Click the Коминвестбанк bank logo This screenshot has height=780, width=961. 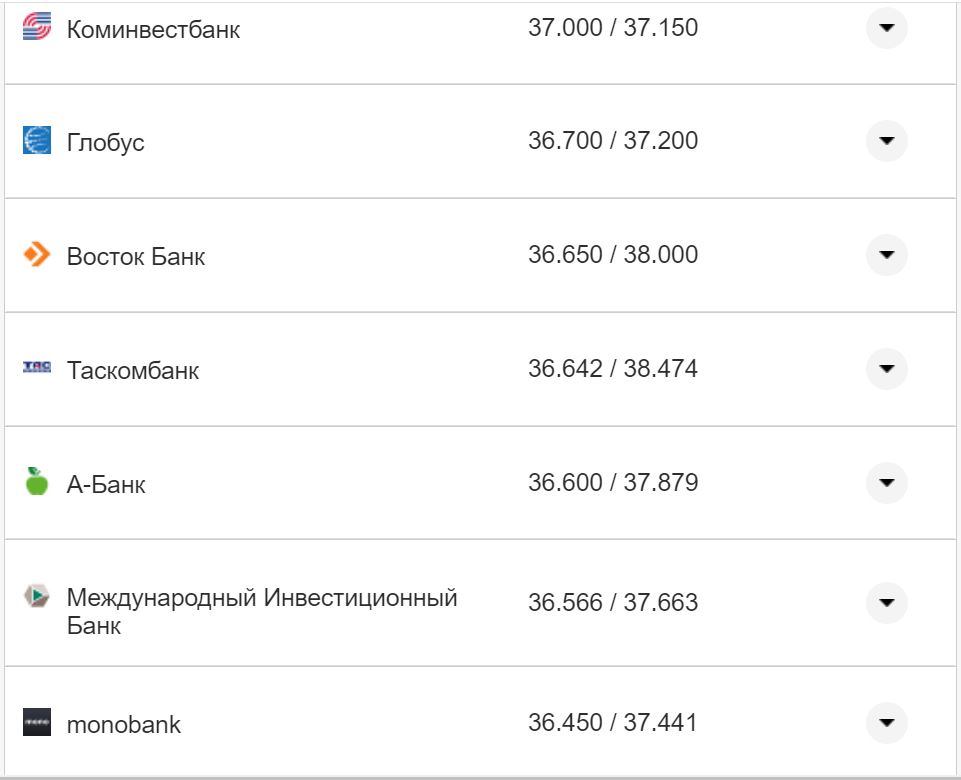(38, 28)
